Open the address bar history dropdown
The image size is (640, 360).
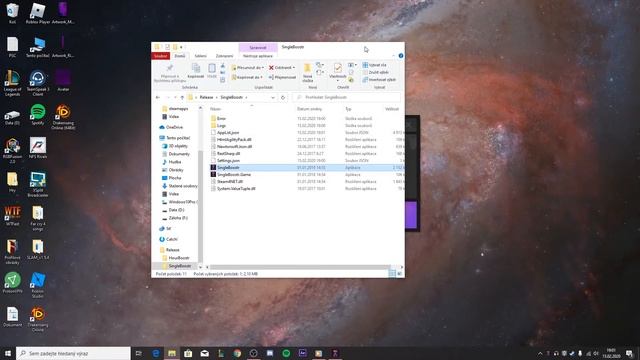click(273, 98)
